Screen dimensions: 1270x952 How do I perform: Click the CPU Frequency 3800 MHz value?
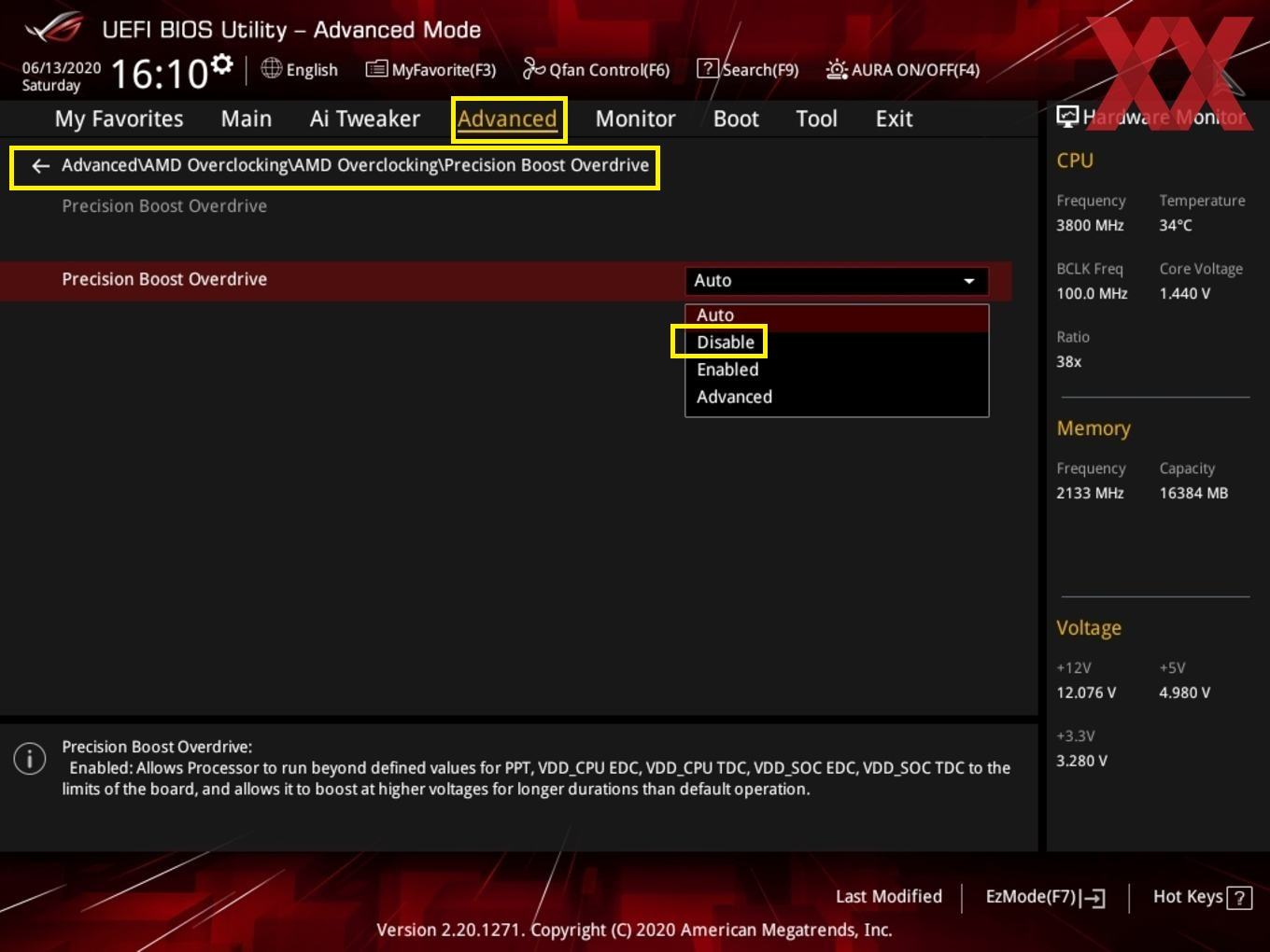click(x=1090, y=225)
